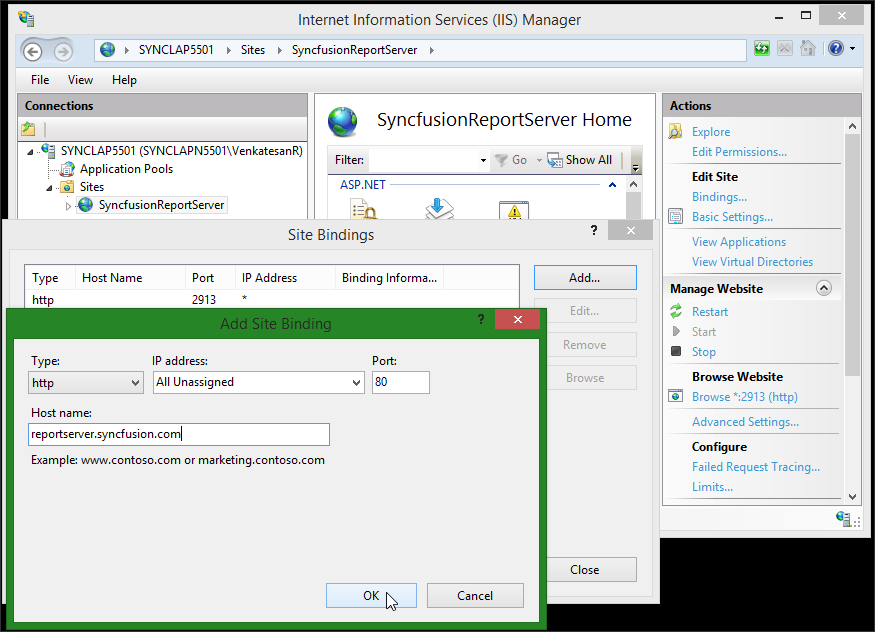Click the IIS Manager title bar app icon
The image size is (875, 632).
(26, 18)
